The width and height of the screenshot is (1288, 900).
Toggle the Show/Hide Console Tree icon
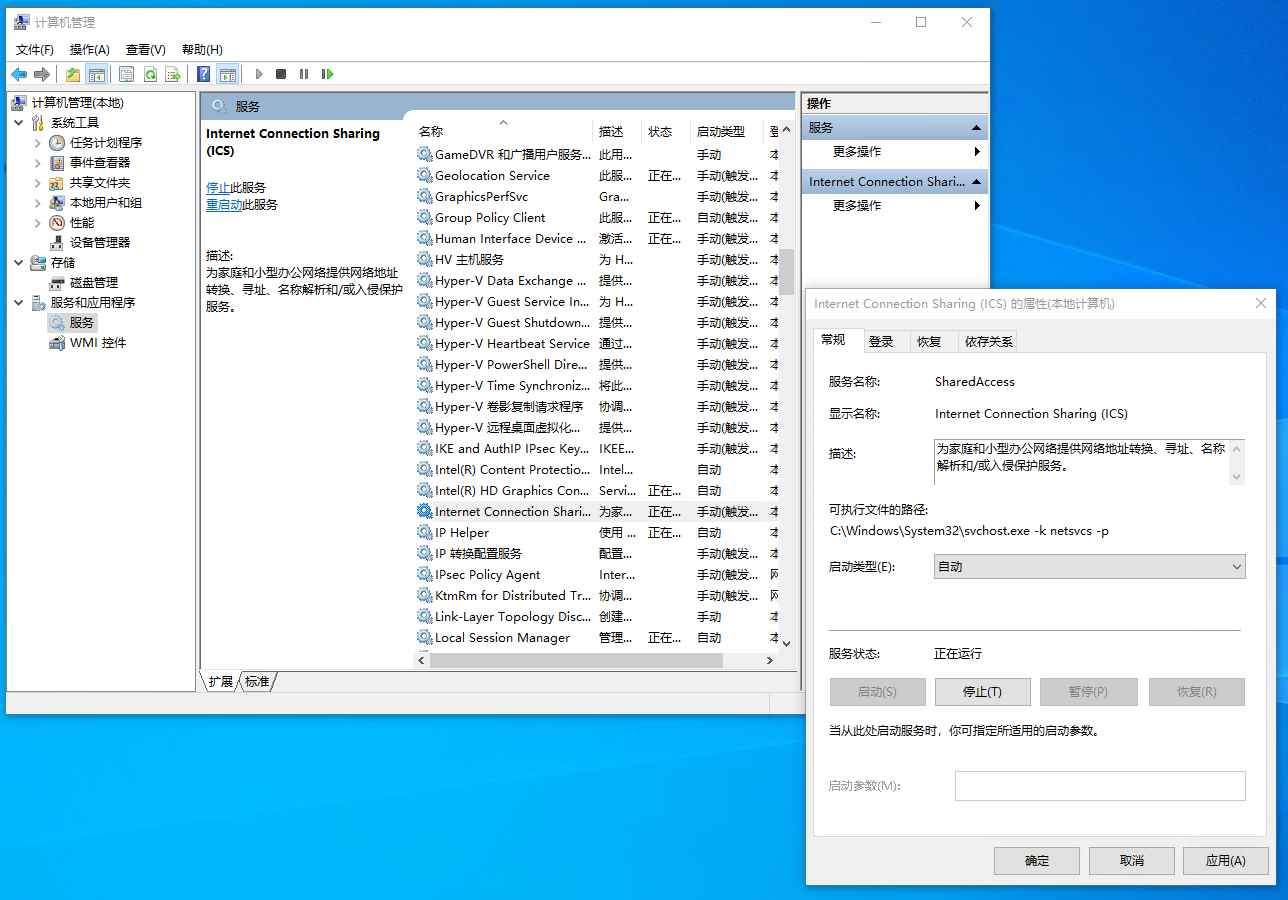point(97,74)
